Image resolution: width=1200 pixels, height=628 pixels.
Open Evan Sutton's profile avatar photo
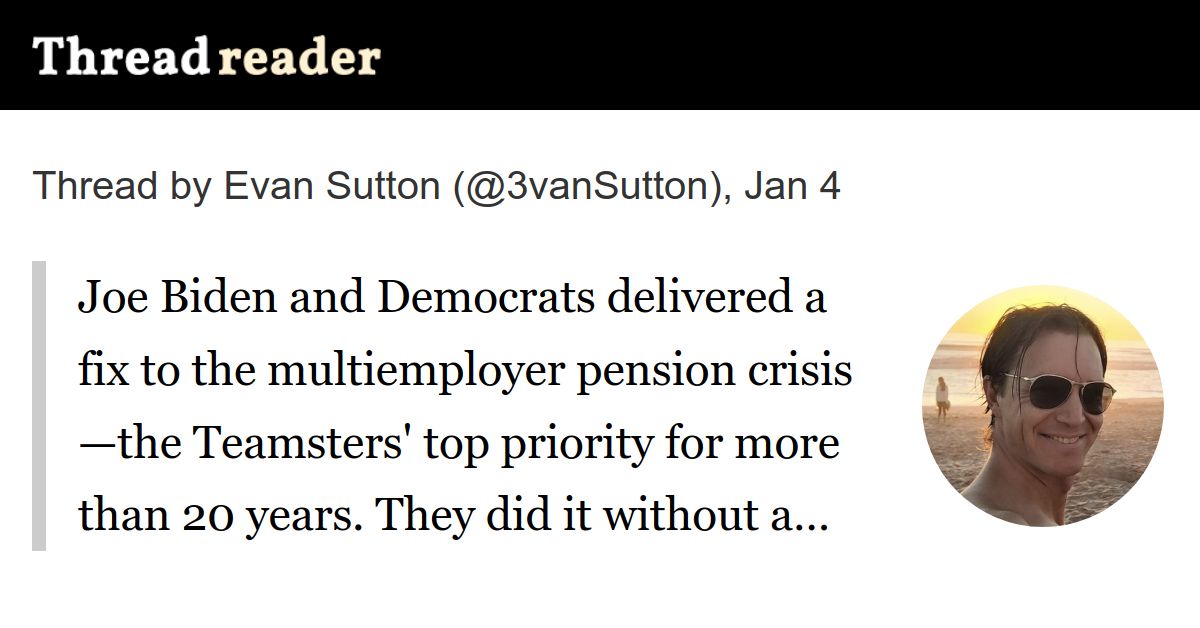1041,405
